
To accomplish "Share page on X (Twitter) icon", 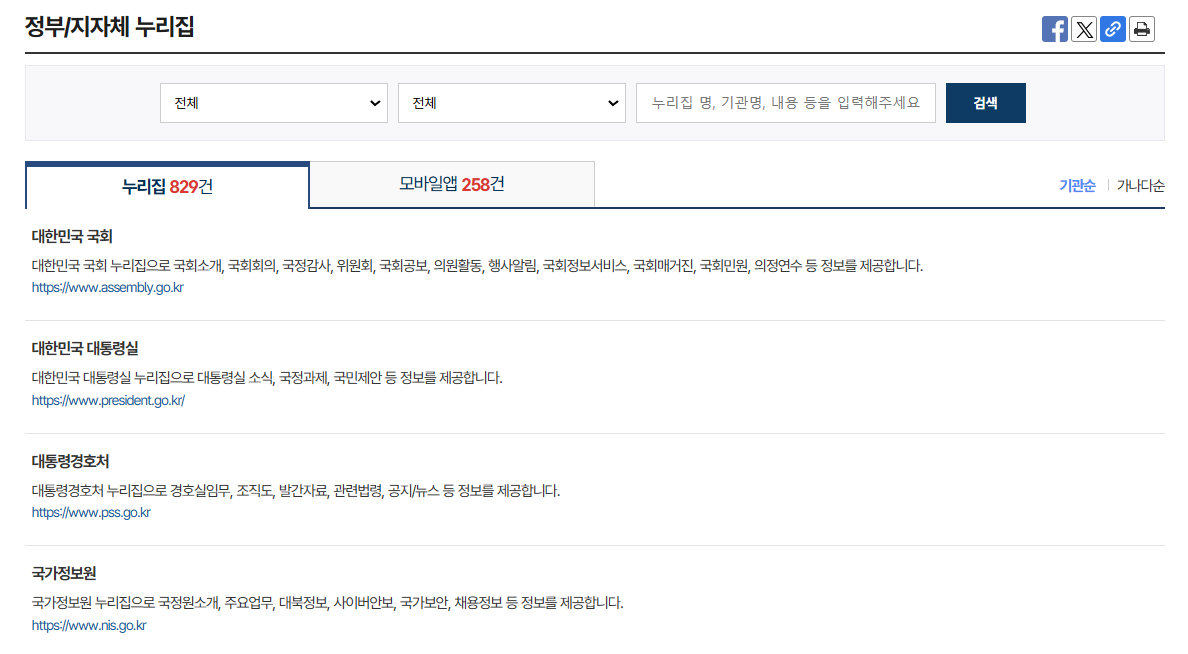I will point(1083,29).
